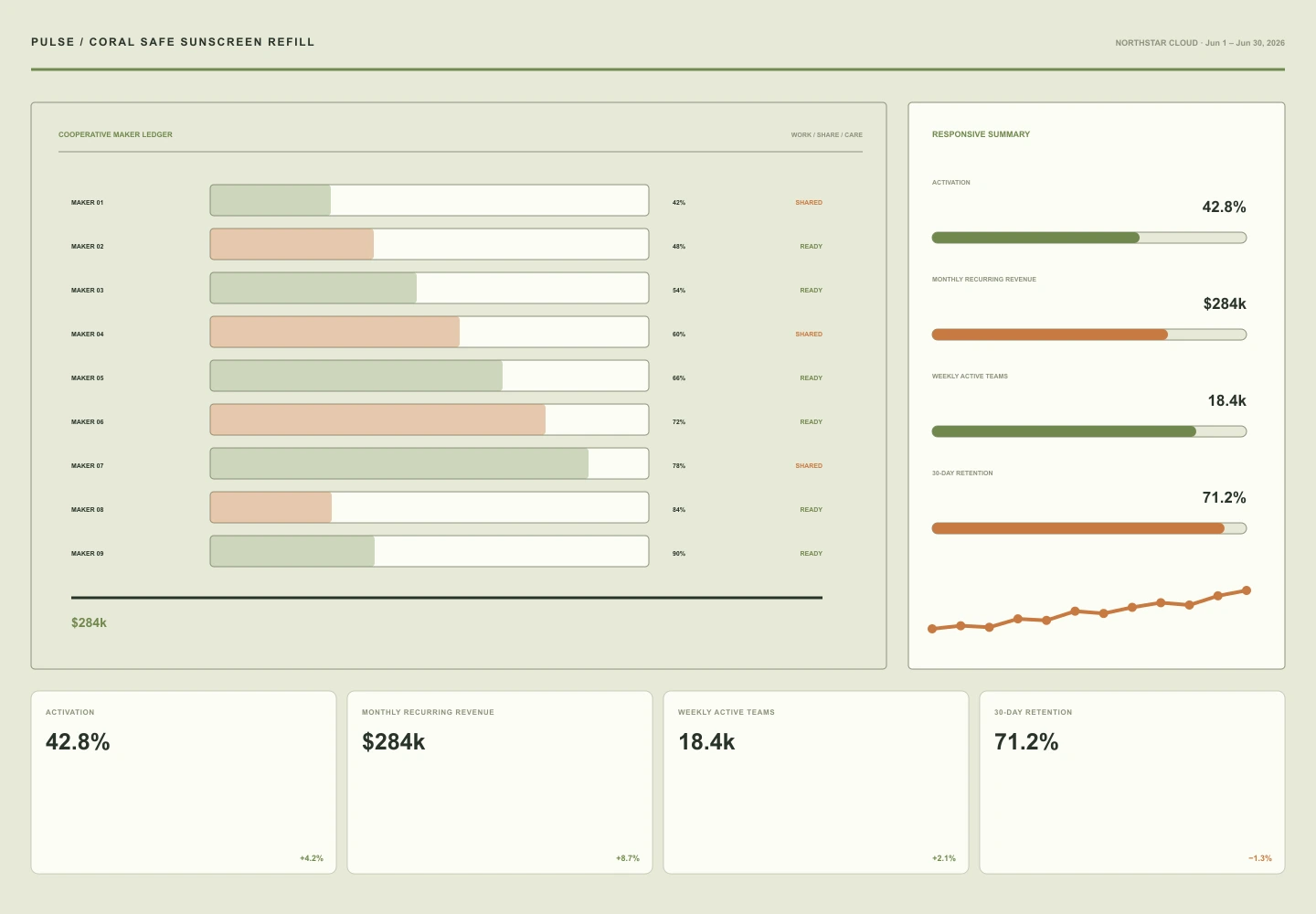Click the SHARED status for MAKER 04
This screenshot has width=1316, height=914.
(809, 335)
